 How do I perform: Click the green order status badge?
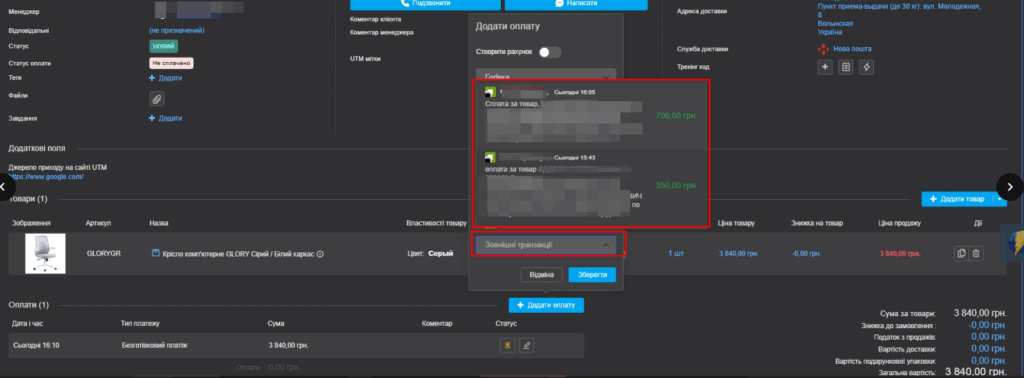click(x=164, y=46)
